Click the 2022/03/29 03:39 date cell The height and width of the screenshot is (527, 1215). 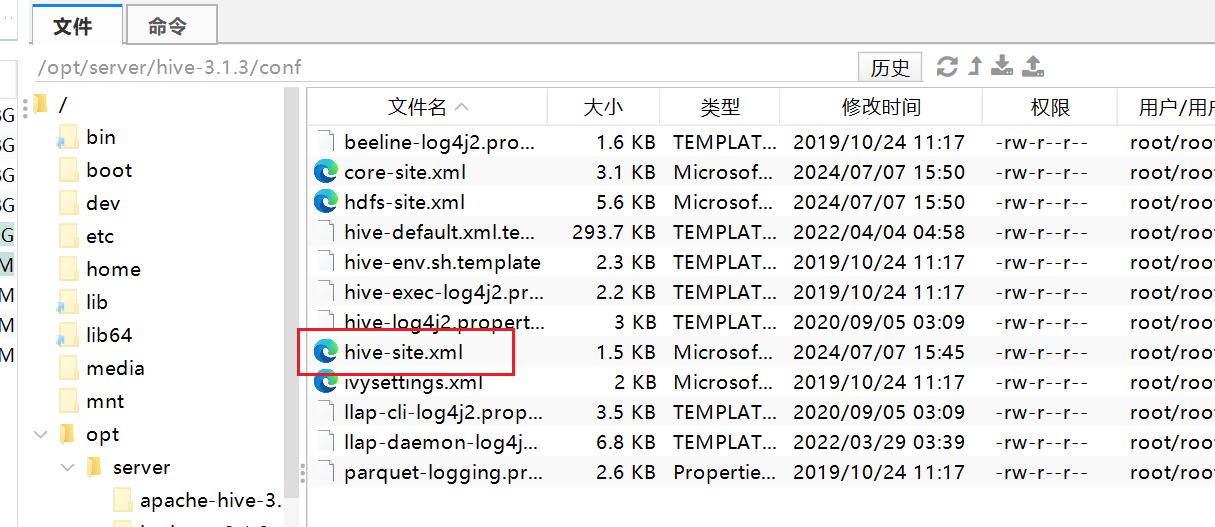(879, 442)
